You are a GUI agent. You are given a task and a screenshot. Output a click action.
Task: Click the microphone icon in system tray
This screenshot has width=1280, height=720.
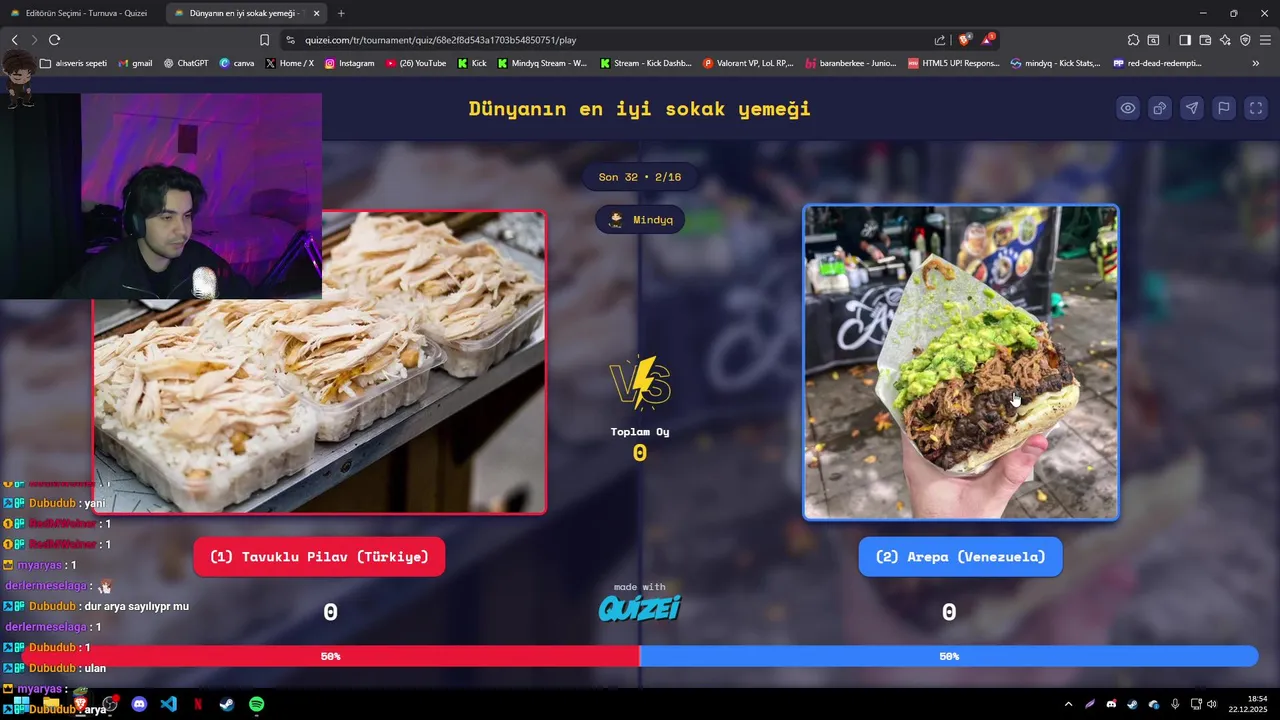[1175, 704]
